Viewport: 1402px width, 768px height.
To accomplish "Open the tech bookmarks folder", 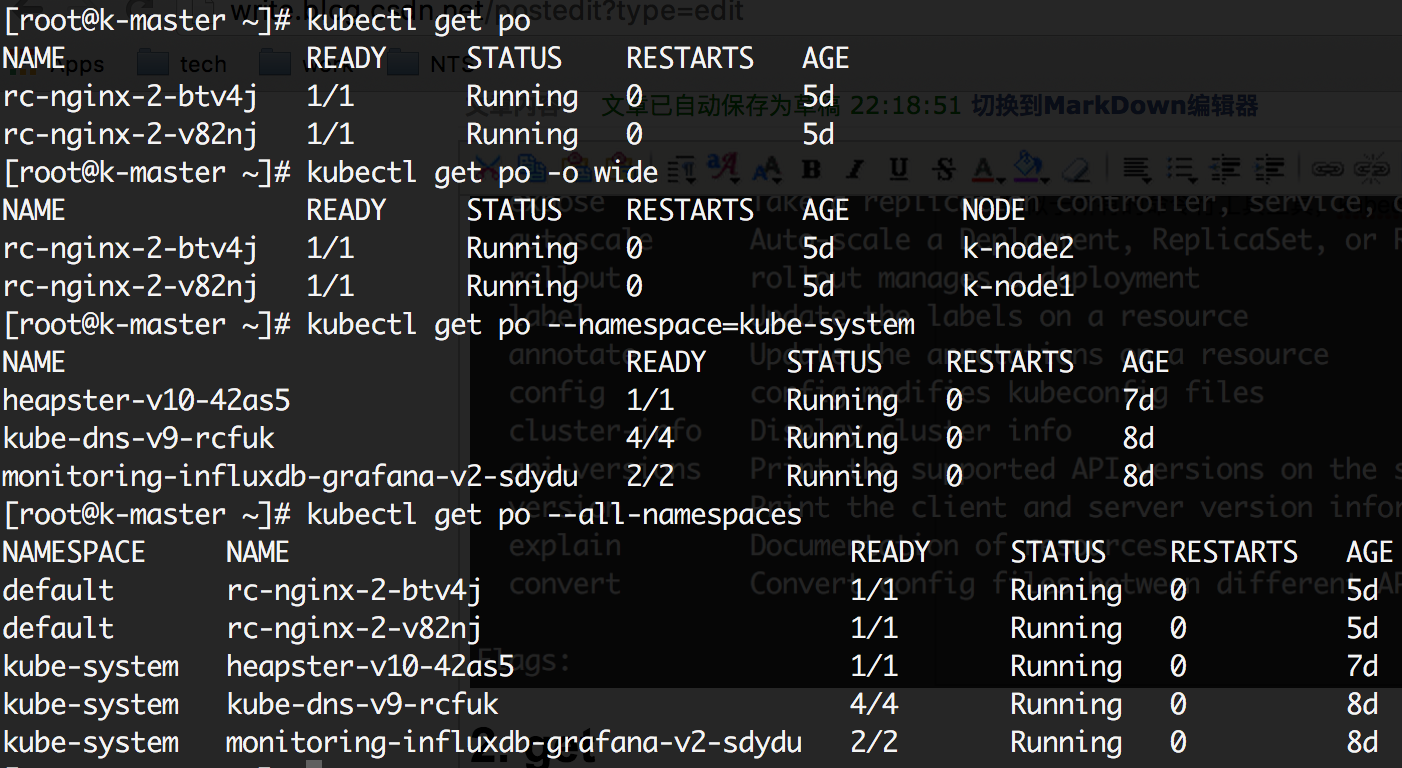I will pyautogui.click(x=182, y=64).
